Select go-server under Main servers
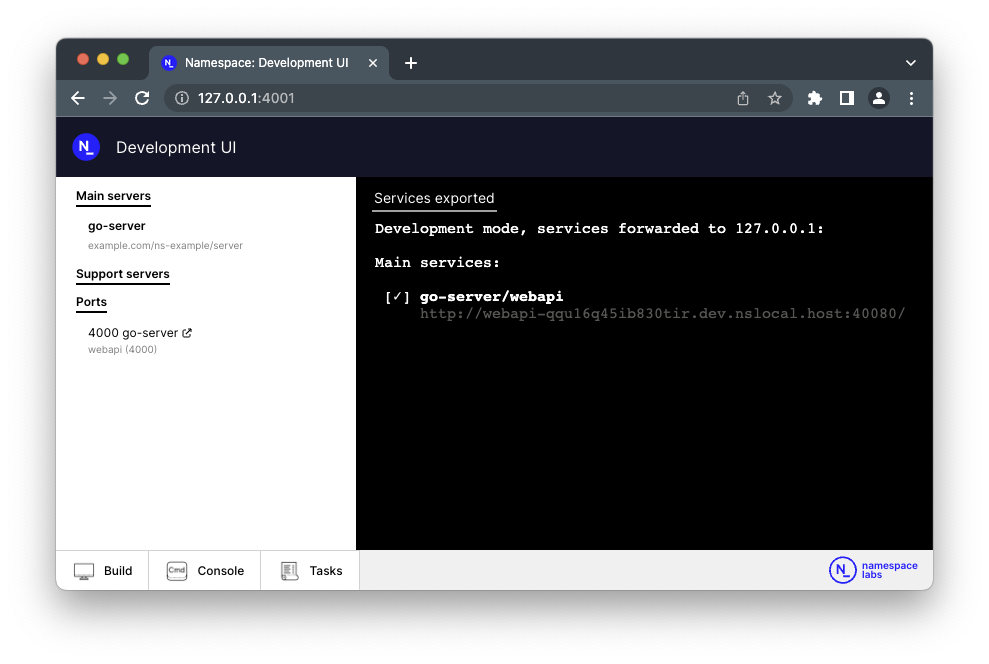This screenshot has height=664, width=989. tap(117, 226)
